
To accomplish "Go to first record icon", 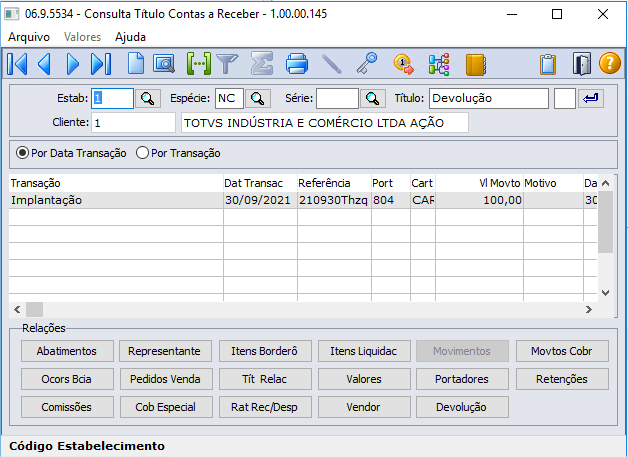I will [18, 64].
